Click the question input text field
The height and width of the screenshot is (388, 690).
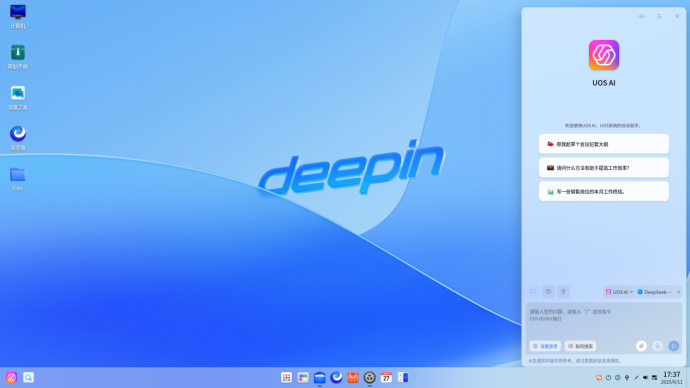[x=604, y=321]
